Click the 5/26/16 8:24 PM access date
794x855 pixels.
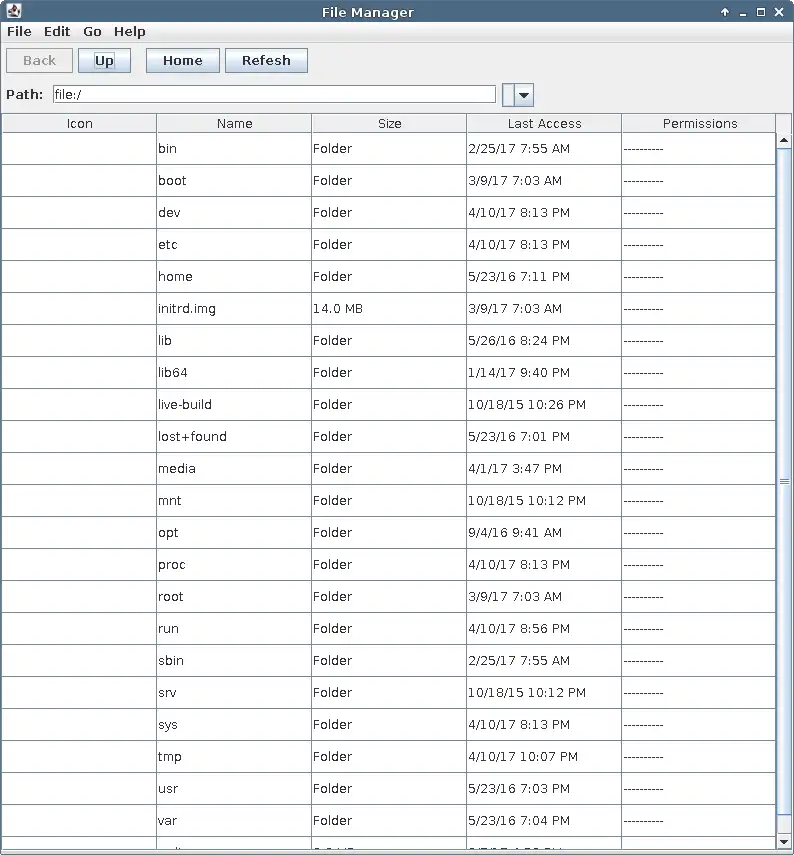(519, 341)
